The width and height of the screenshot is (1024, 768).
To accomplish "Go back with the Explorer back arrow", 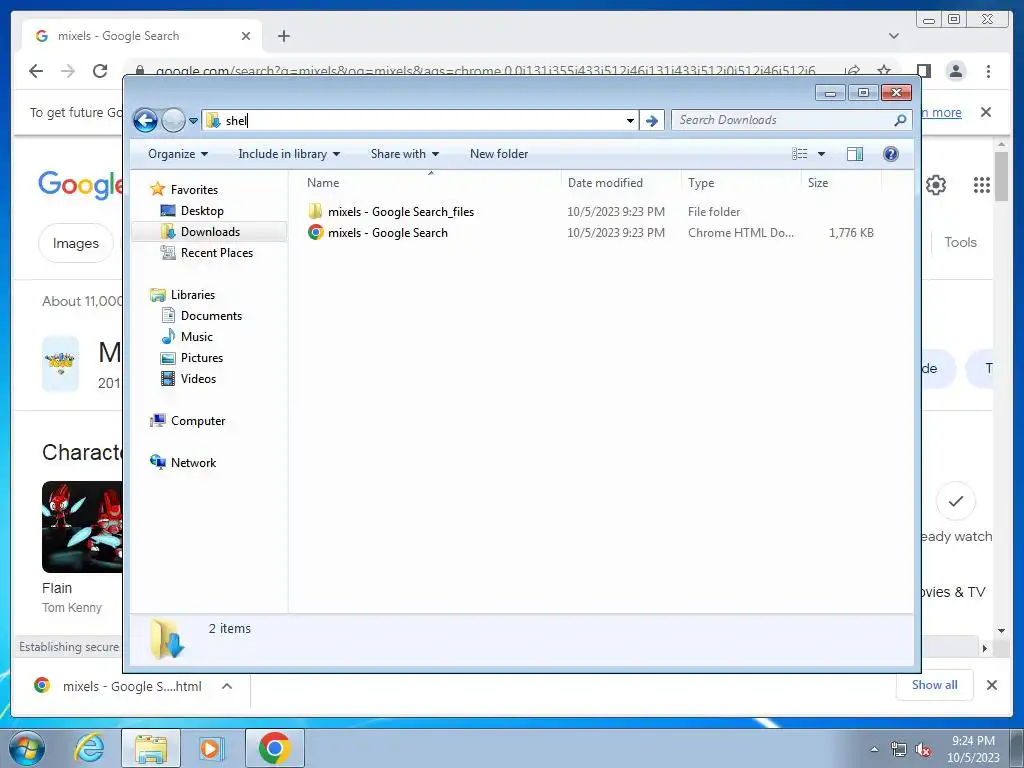I will point(145,120).
